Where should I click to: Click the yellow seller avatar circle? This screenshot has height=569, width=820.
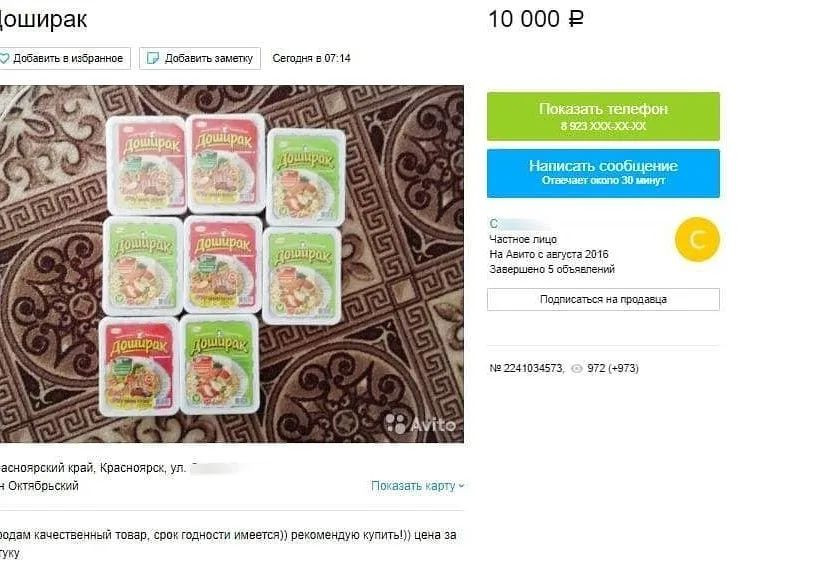[697, 240]
